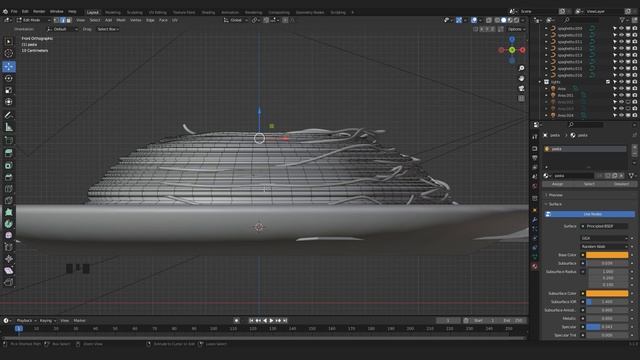Image resolution: width=640 pixels, height=360 pixels.
Task: Open the Global transform orientation dropdown
Action: coord(236,20)
